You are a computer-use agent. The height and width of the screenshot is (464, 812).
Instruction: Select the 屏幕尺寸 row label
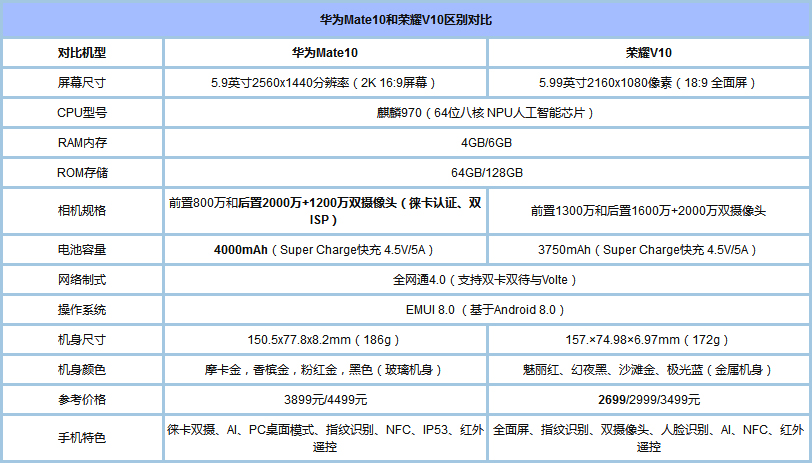82,83
